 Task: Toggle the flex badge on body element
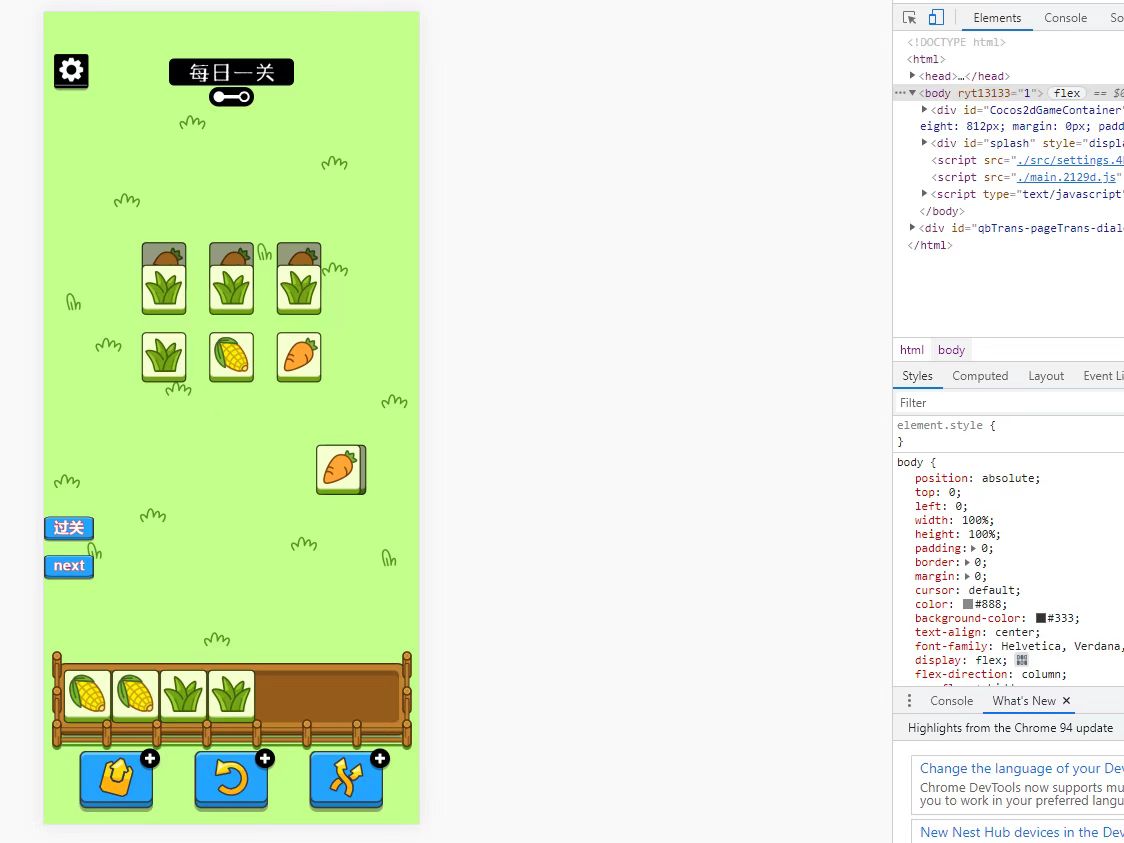pos(1067,93)
